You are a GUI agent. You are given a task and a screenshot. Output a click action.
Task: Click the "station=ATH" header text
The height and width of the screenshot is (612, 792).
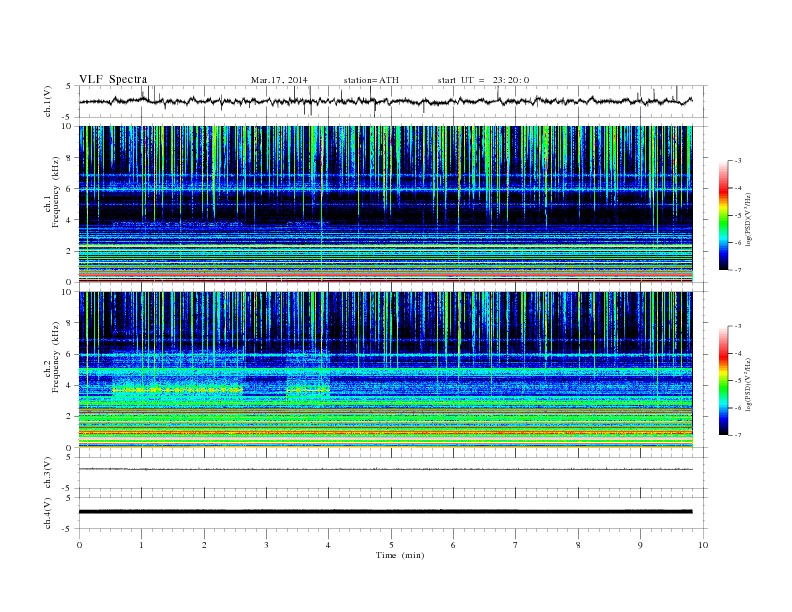pos(371,80)
